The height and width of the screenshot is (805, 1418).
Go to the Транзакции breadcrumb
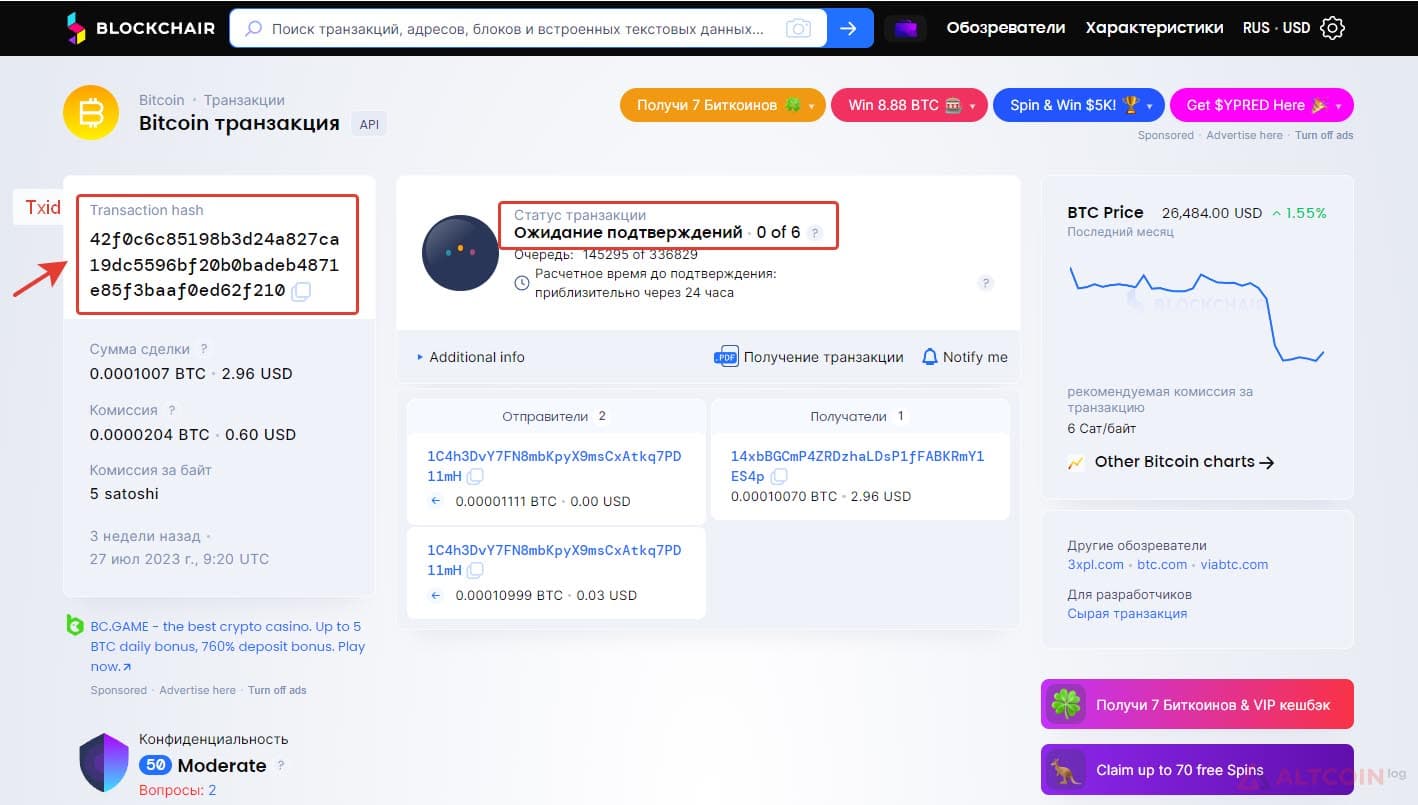(x=244, y=100)
